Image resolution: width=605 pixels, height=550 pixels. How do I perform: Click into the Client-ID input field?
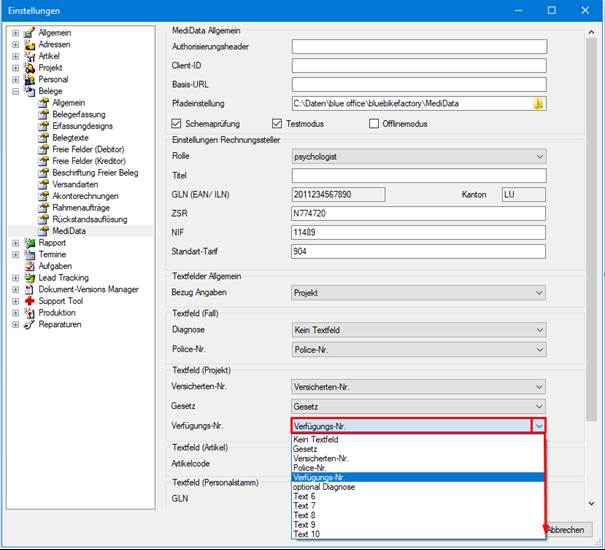pyautogui.click(x=419, y=66)
